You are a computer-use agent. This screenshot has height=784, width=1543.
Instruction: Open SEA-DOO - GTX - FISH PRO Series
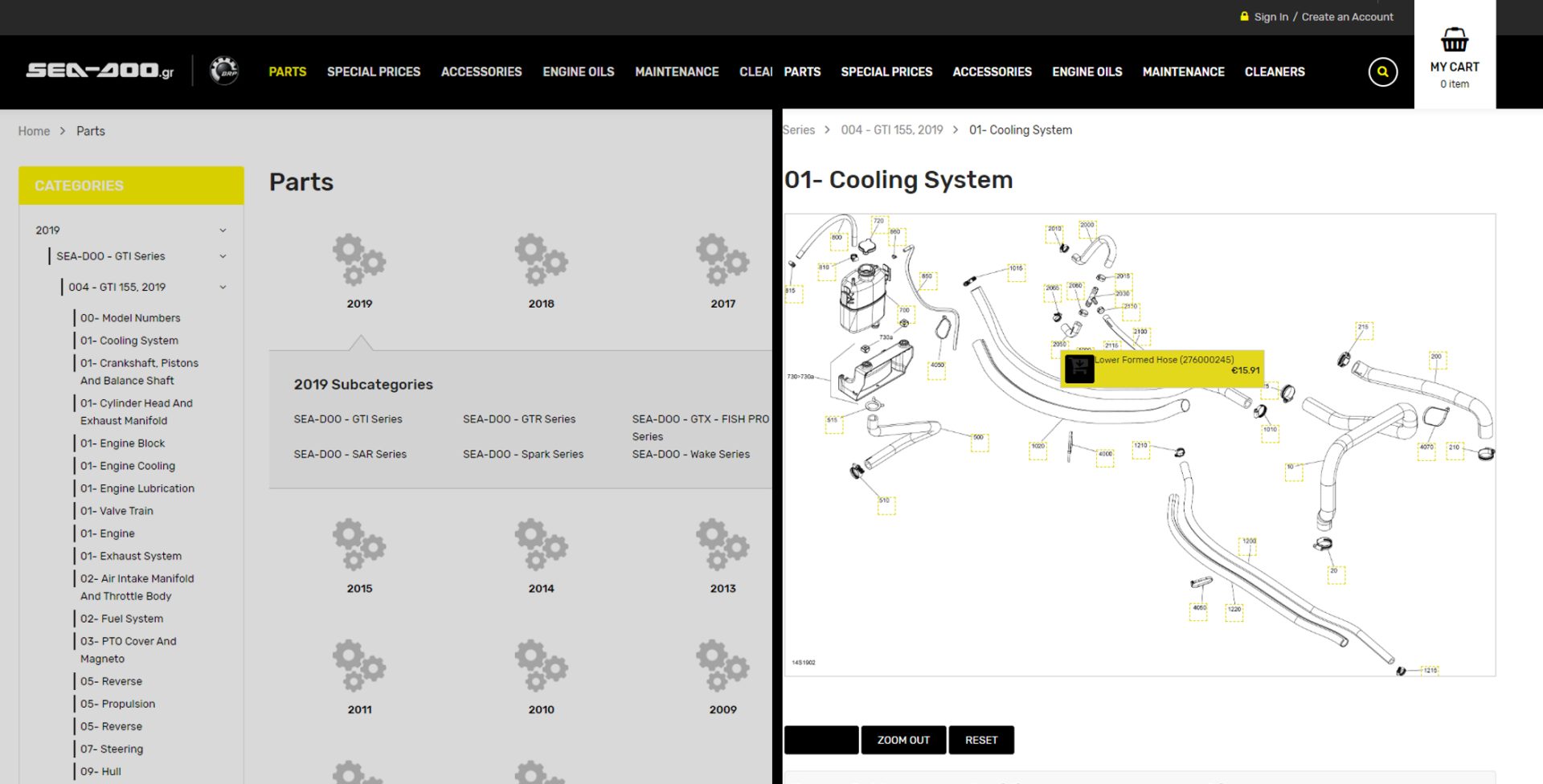point(701,428)
